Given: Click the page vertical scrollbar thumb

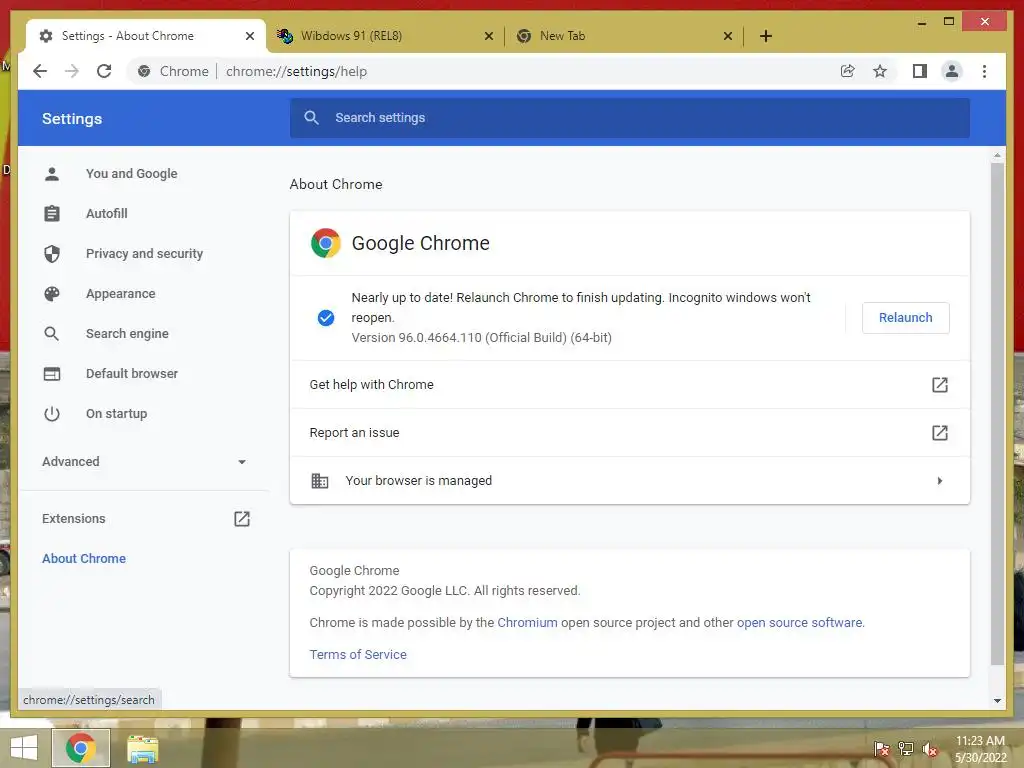Looking at the screenshot, I should click(x=997, y=414).
